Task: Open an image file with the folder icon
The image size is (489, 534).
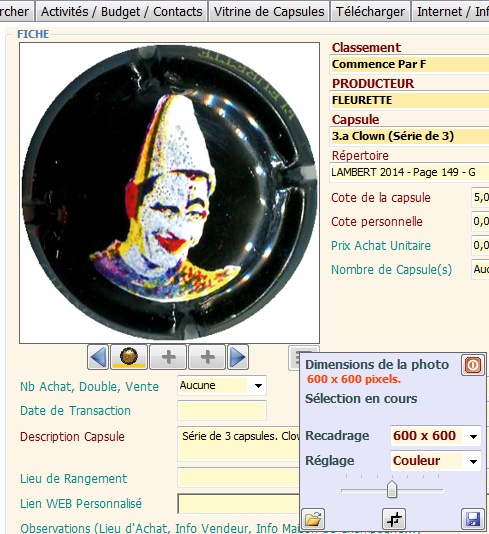Action: pyautogui.click(x=313, y=519)
